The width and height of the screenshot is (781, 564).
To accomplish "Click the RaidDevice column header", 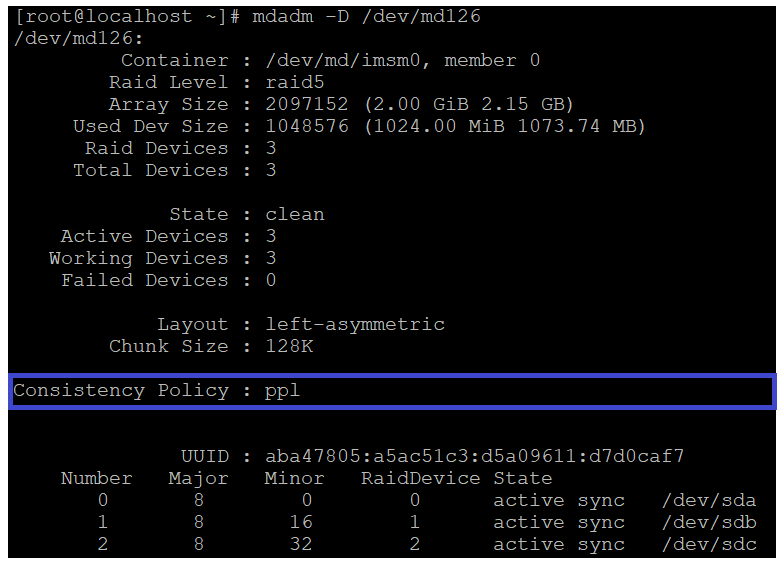I will [x=420, y=478].
